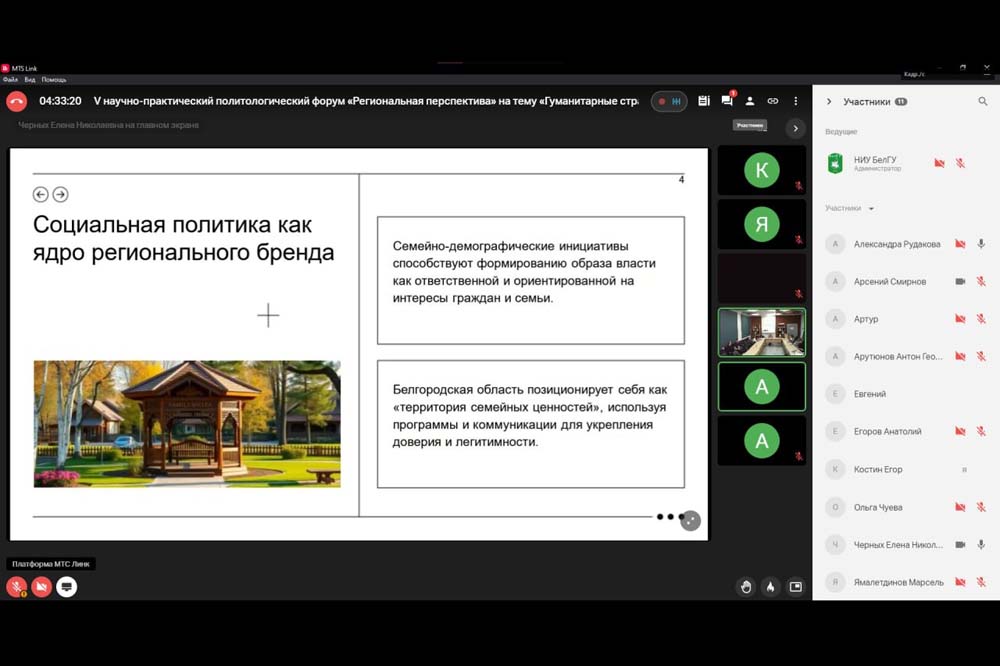Open the notes/files list icon in toolbar
Image resolution: width=1000 pixels, height=666 pixels.
coord(704,101)
